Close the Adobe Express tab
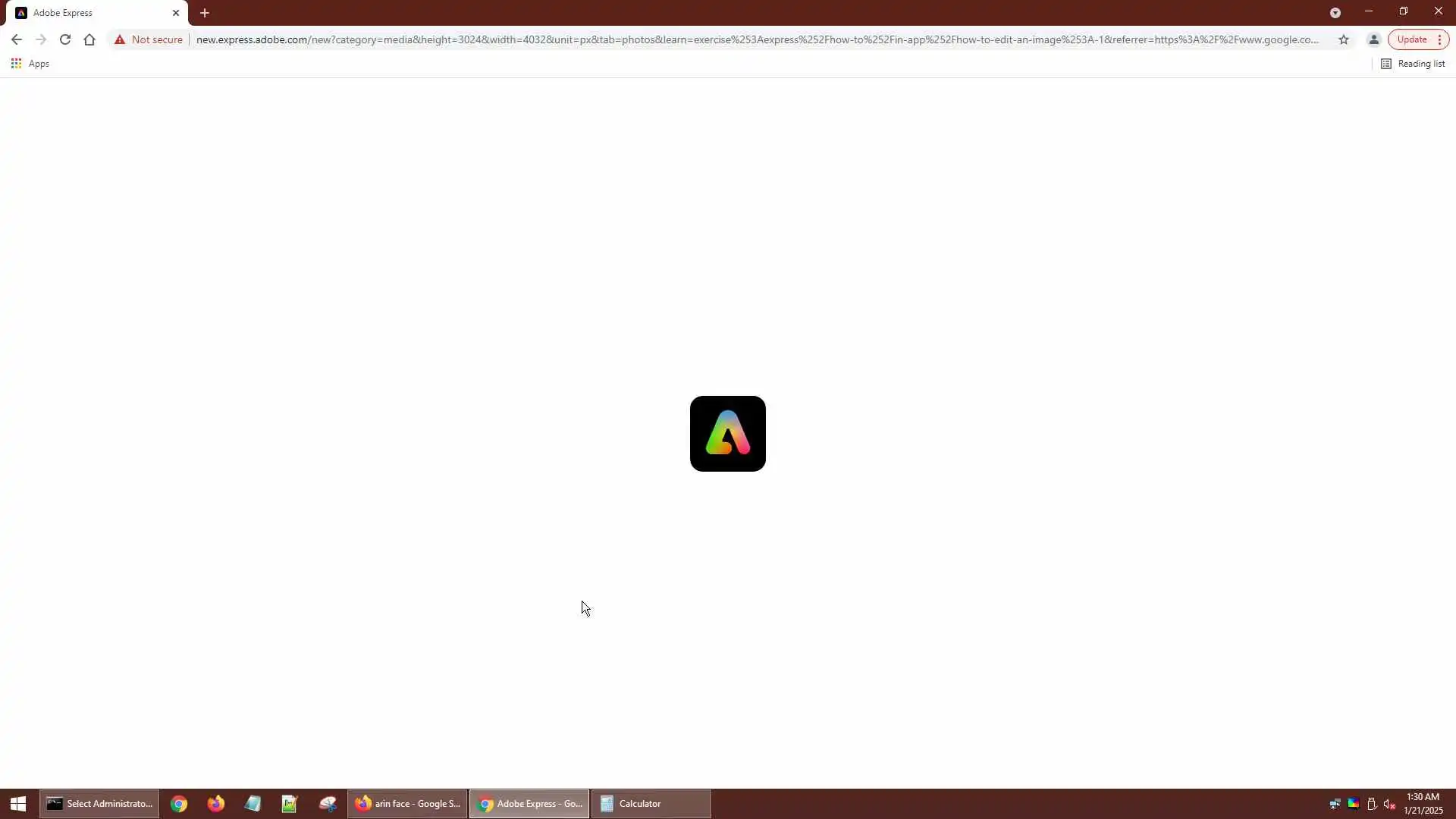Viewport: 1456px width, 819px height. [x=176, y=13]
